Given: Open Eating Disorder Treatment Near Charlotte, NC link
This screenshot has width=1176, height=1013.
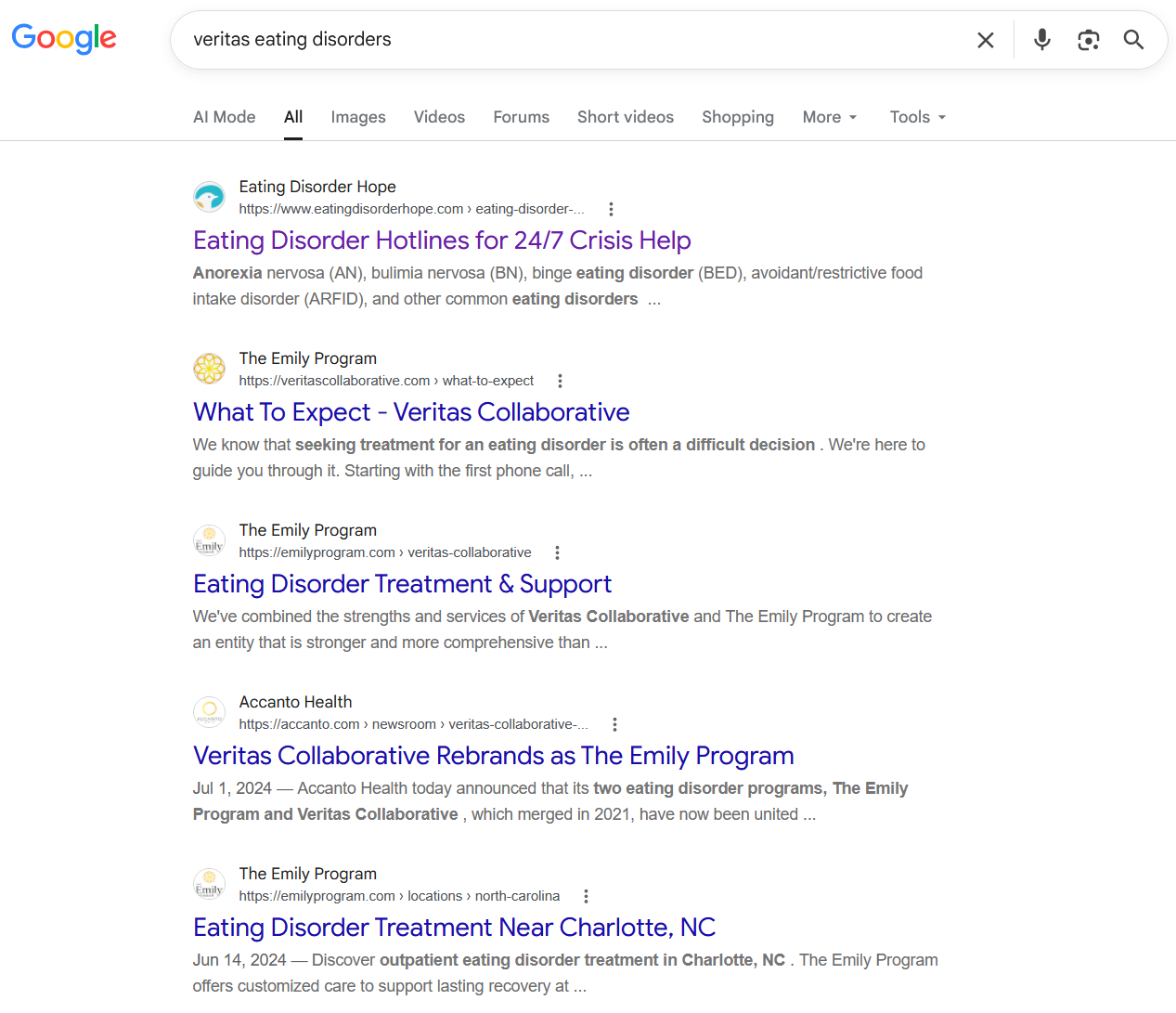Looking at the screenshot, I should [454, 928].
